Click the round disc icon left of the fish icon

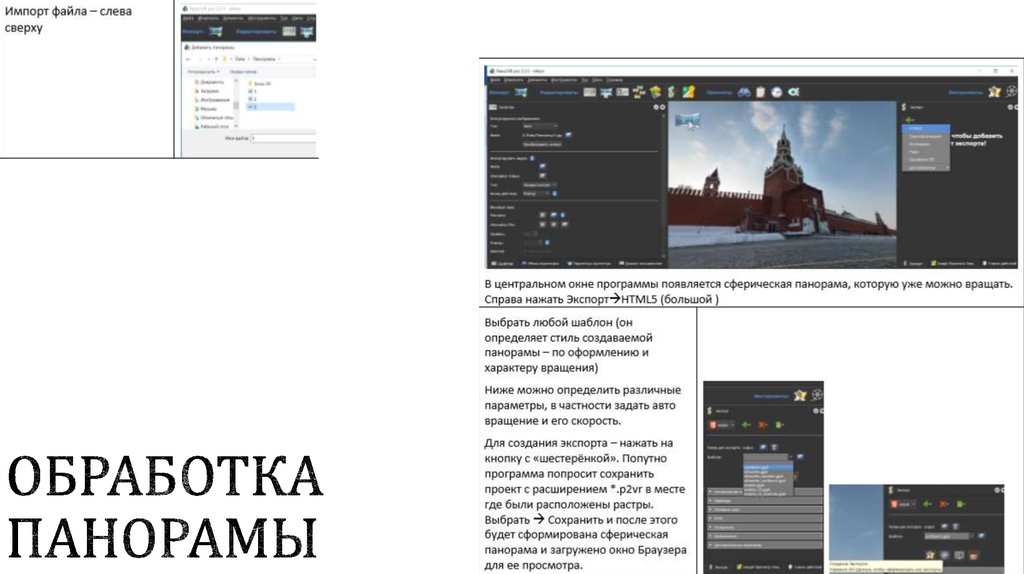click(776, 92)
